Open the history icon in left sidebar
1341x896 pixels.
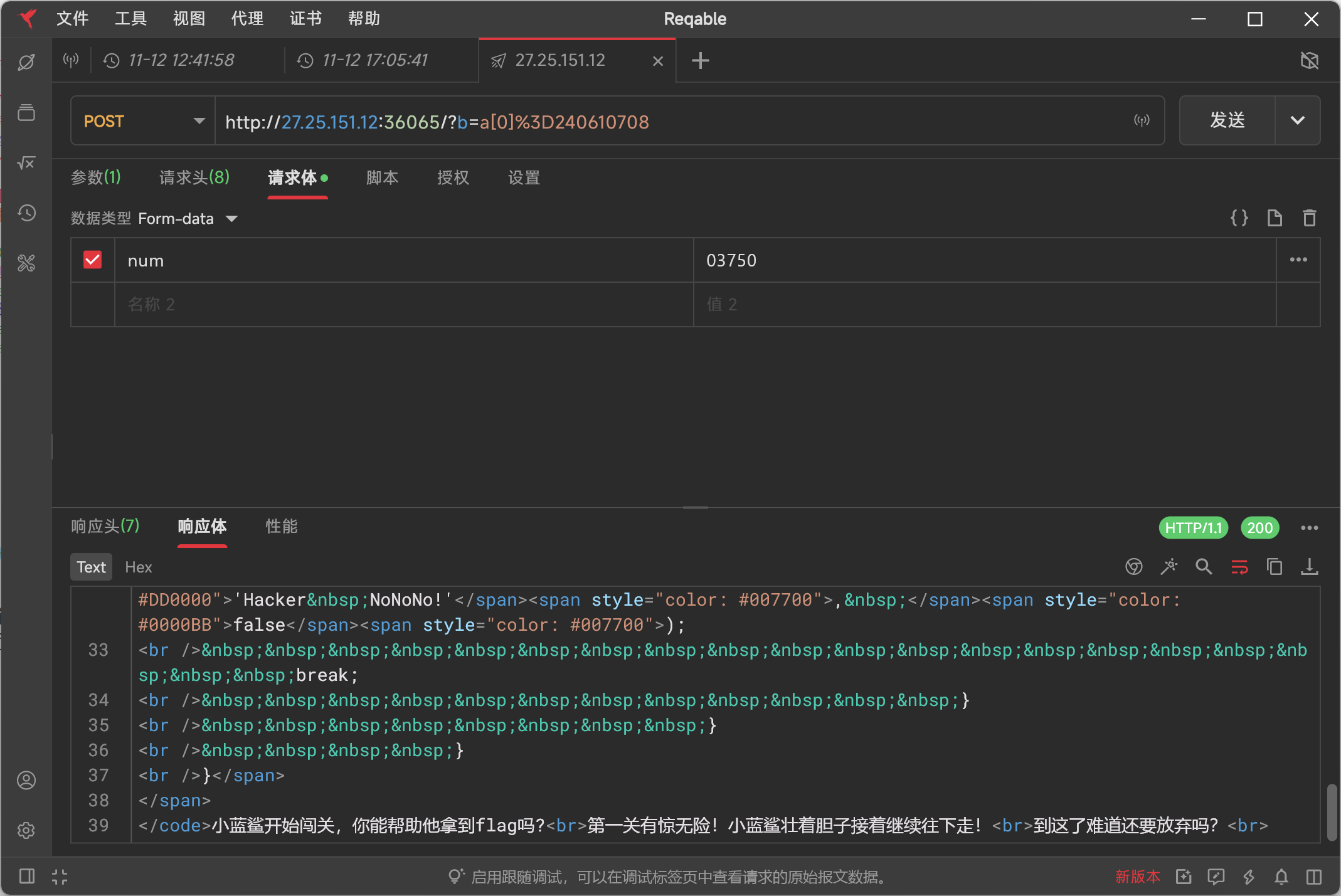(26, 213)
